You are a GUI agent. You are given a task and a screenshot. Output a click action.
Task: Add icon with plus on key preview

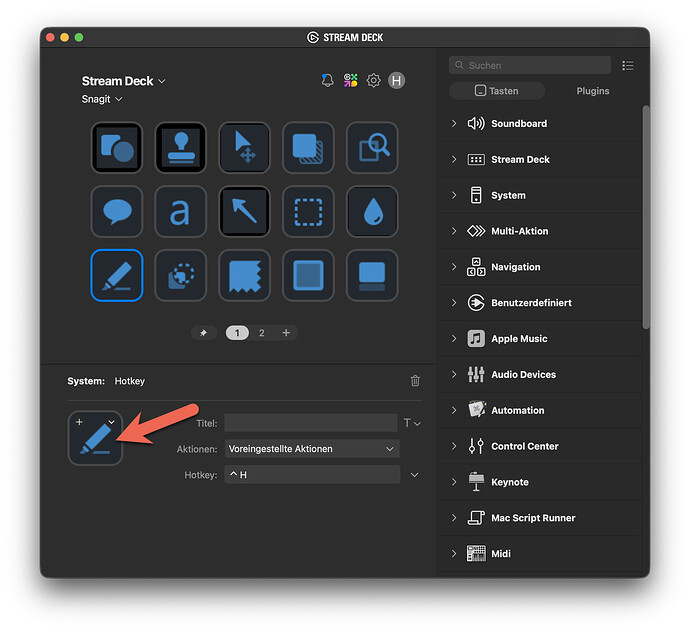79,422
